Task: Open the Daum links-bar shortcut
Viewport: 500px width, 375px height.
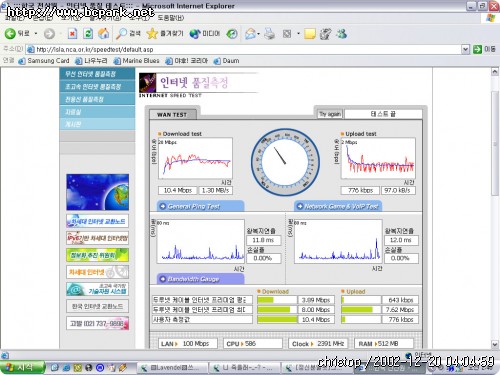Action: (226, 61)
